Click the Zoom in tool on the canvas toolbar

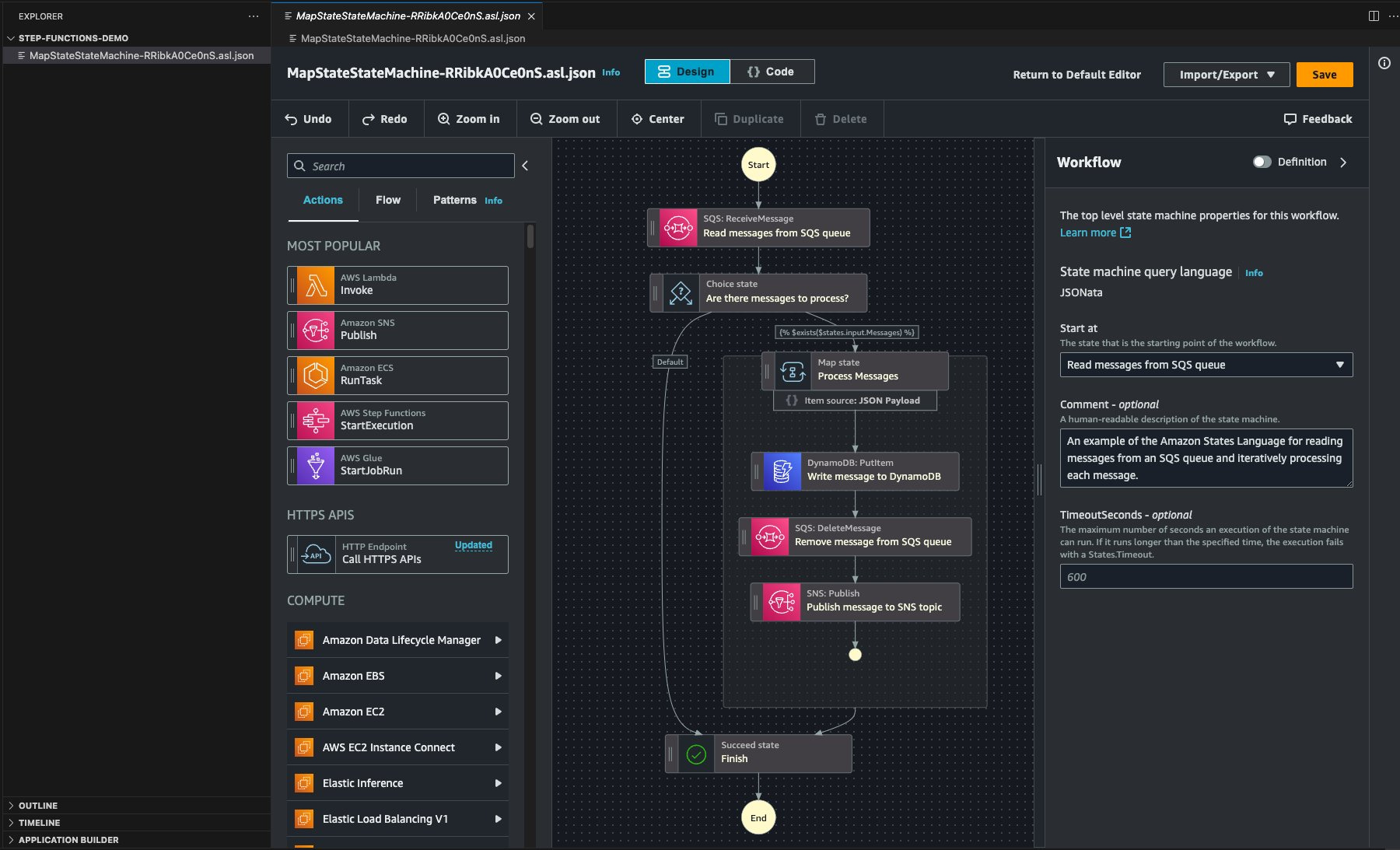[470, 119]
